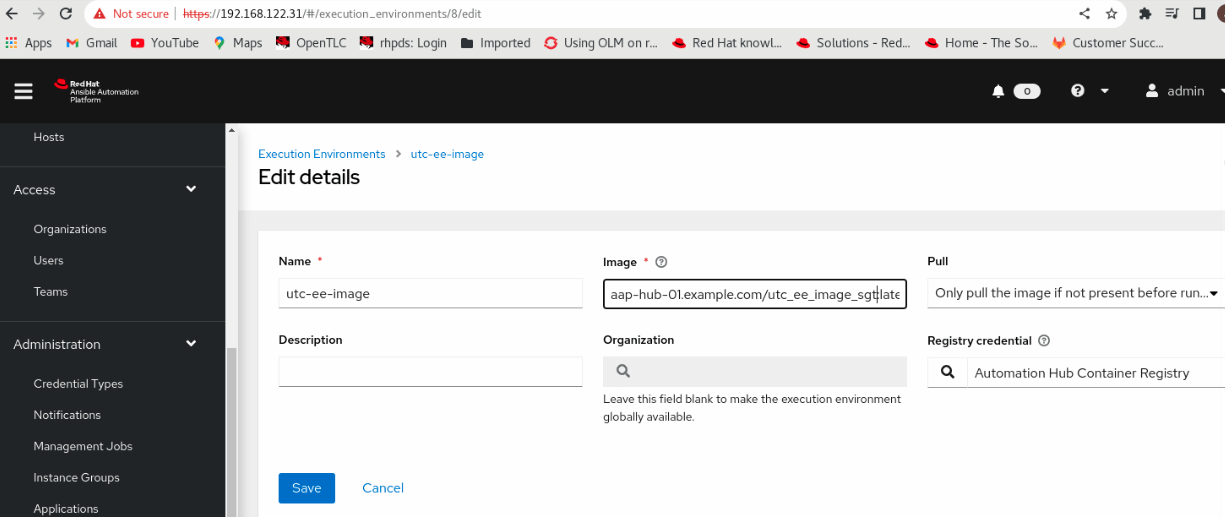Click the notifications bell icon
This screenshot has width=1225, height=517.
click(x=998, y=91)
